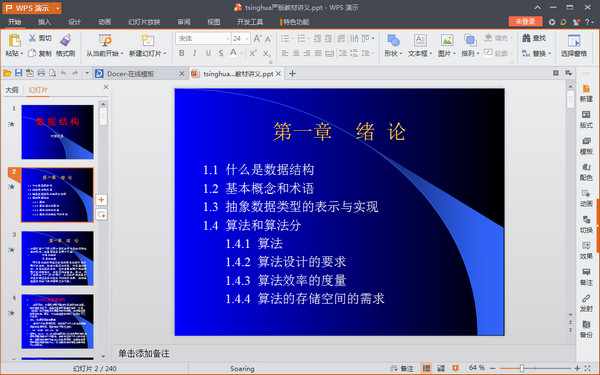The width and height of the screenshot is (600, 375).
Task: Switch to slide sorter view in status bar
Action: pyautogui.click(x=441, y=368)
